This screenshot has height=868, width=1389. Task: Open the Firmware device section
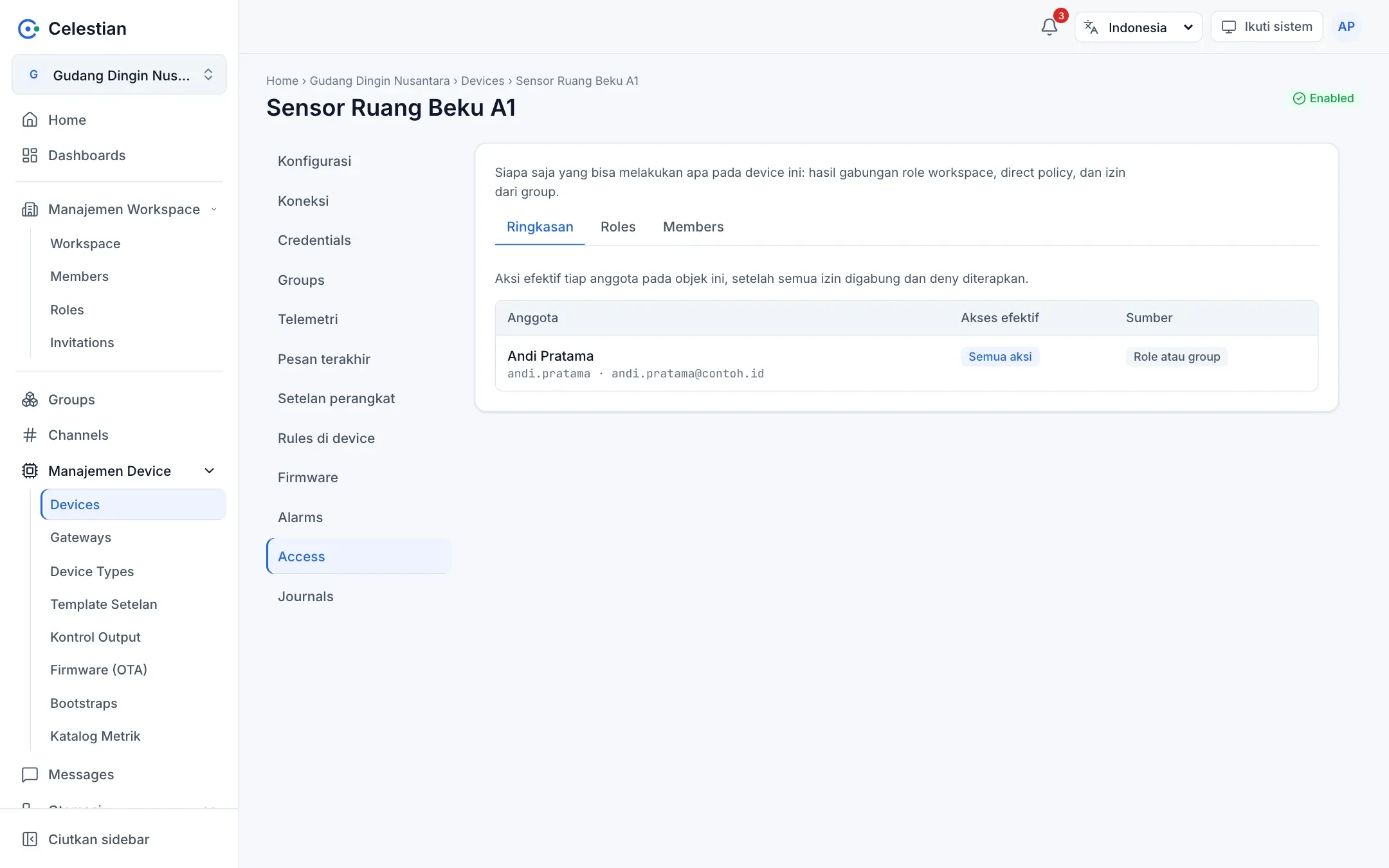click(358, 477)
